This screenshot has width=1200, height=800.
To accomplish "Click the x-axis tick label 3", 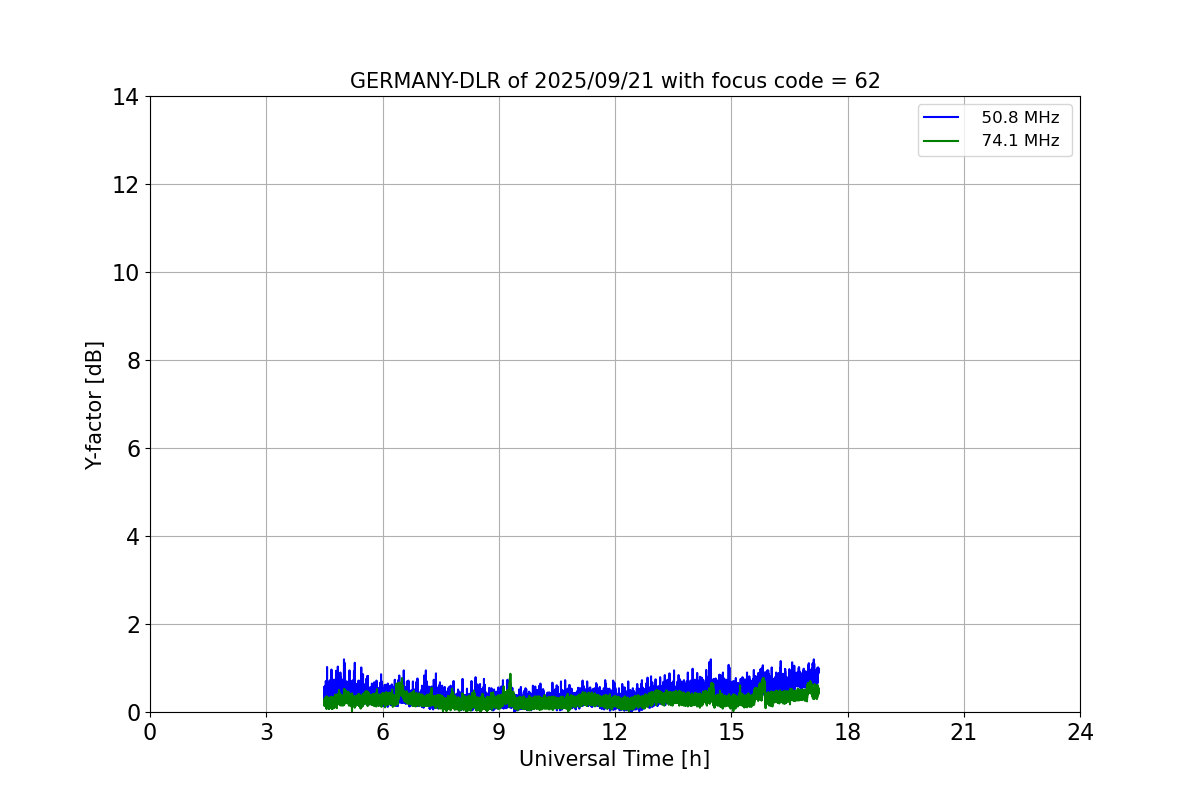I will pos(266,732).
